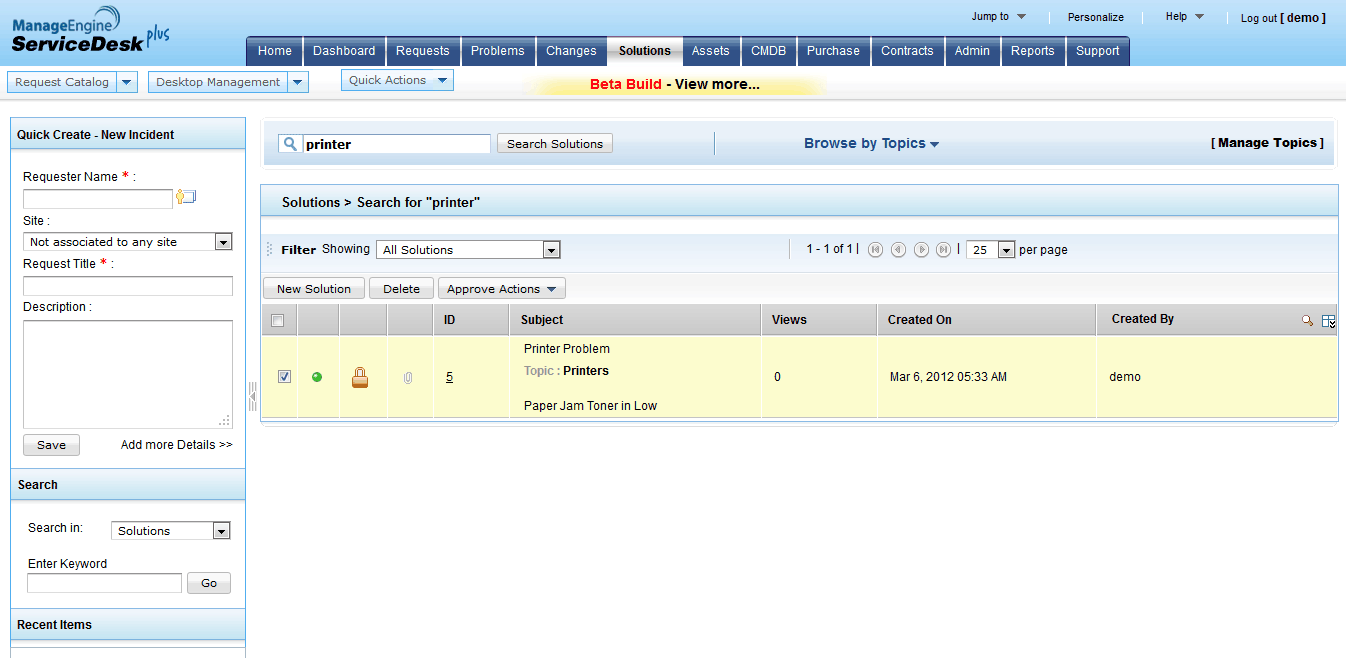Switch to the Home tab

[275, 51]
